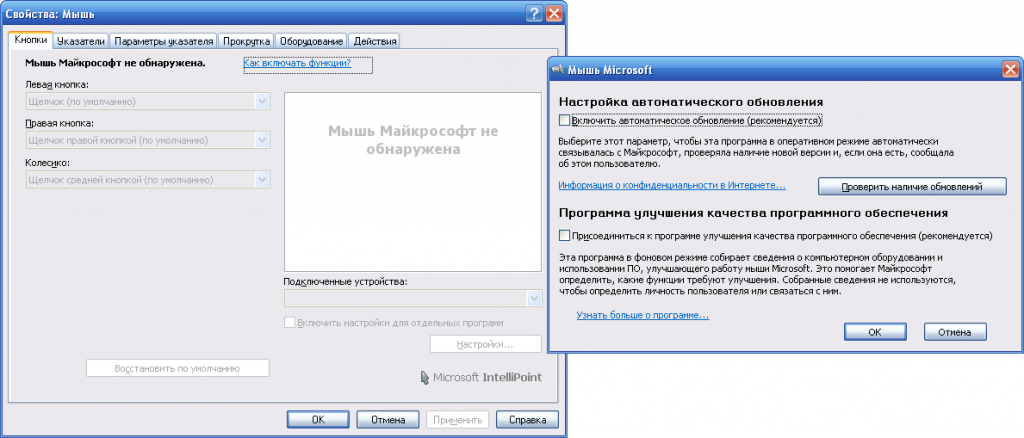Click Отмена in Свойства: Мышь window

387,419
